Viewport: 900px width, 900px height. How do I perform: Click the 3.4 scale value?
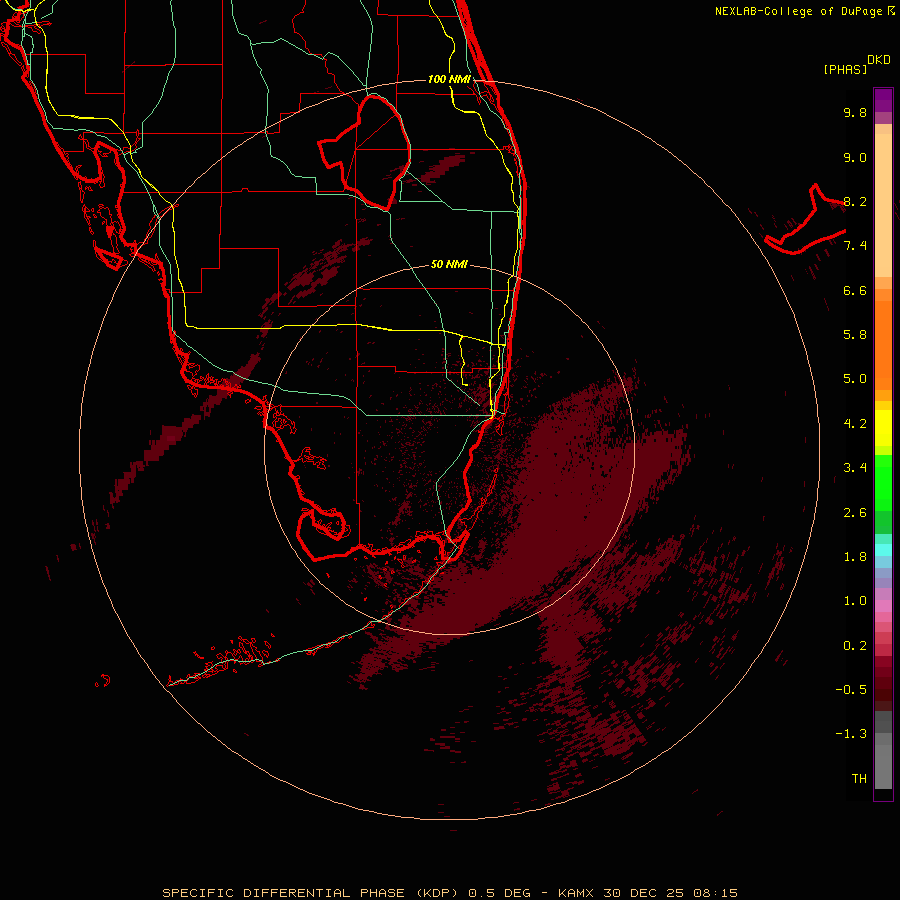click(x=855, y=468)
